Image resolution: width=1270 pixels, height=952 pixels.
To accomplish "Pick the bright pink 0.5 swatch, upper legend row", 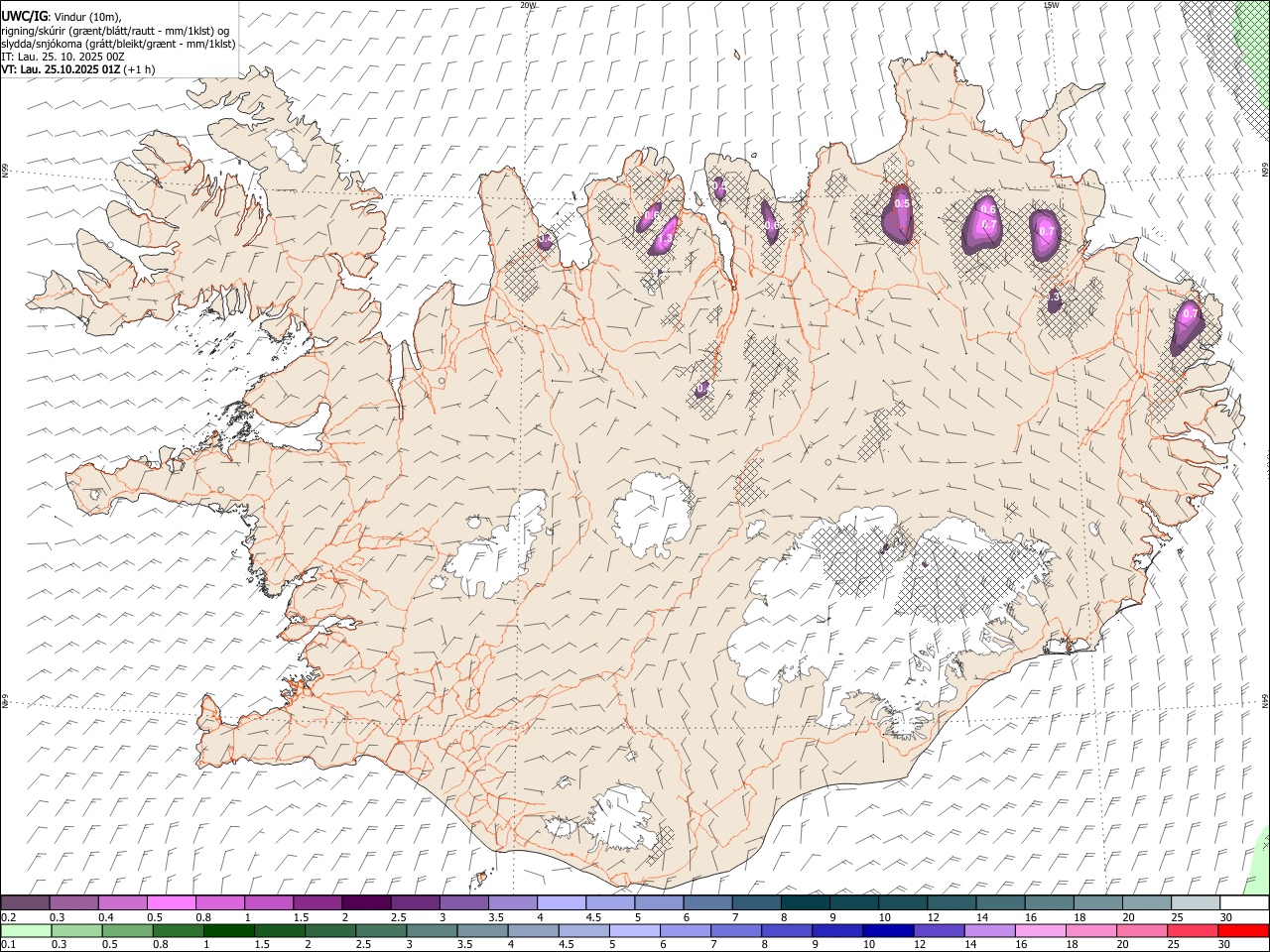I will tap(171, 903).
